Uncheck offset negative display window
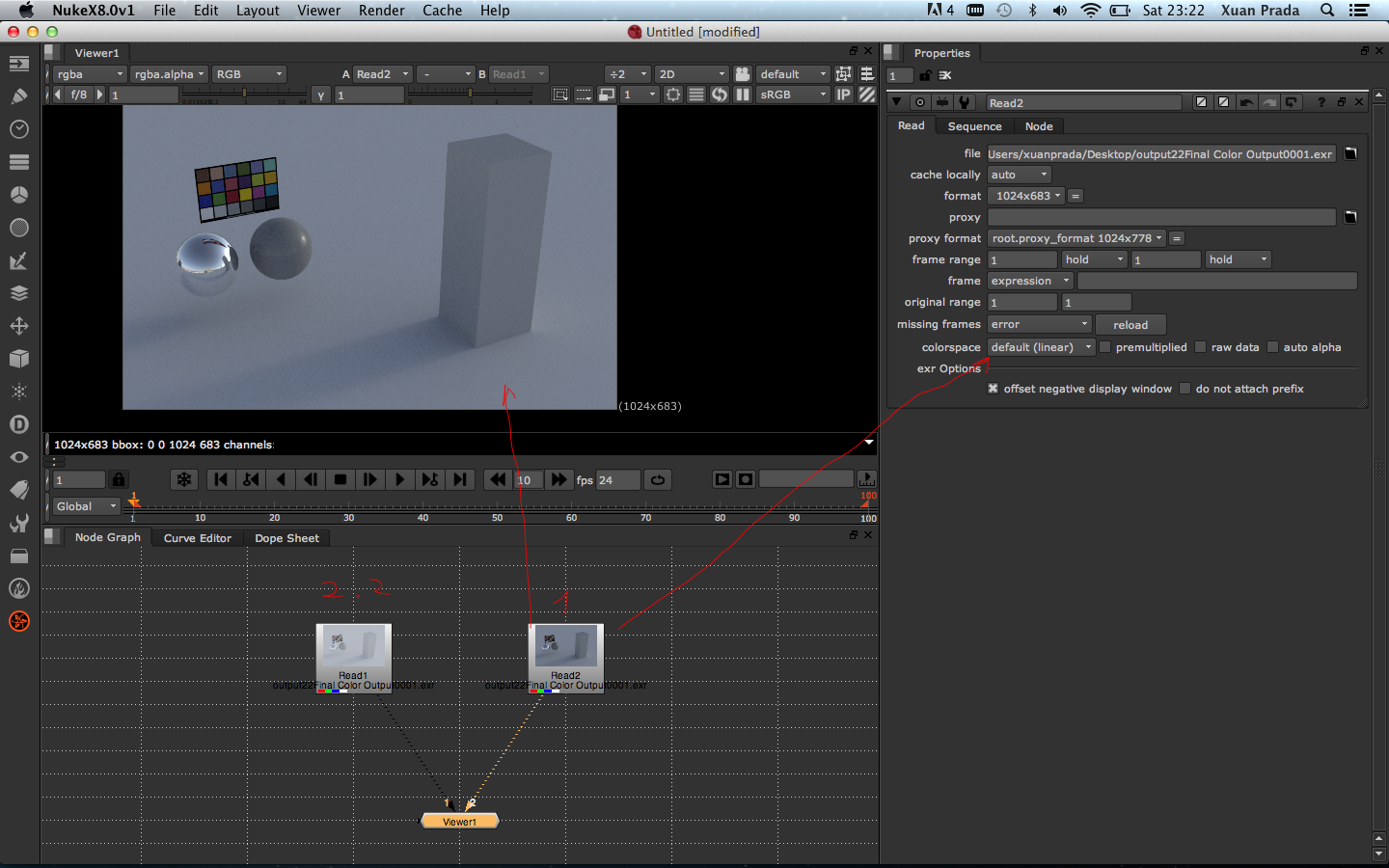Image resolution: width=1389 pixels, height=868 pixels. click(993, 389)
